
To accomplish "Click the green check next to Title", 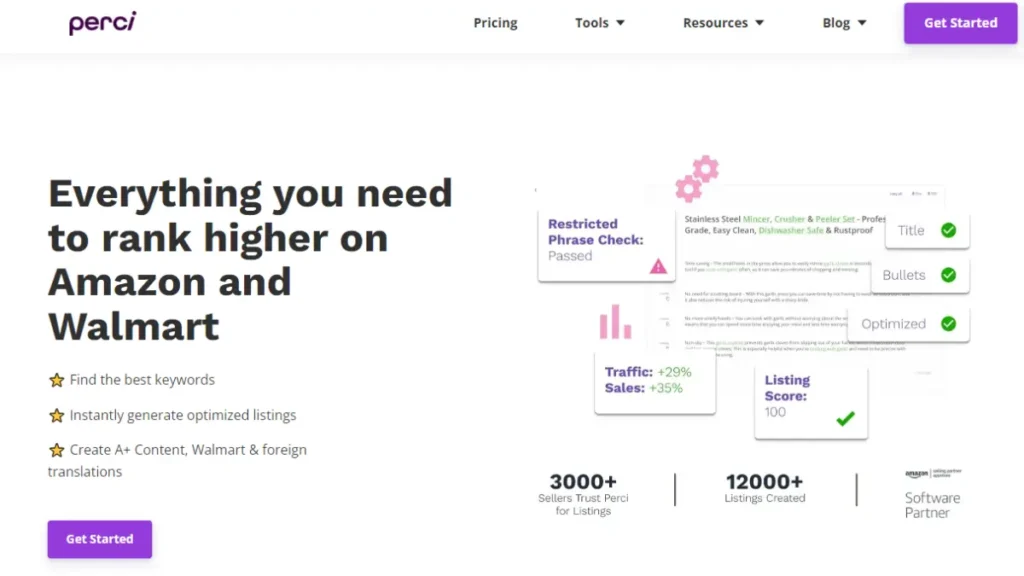I will 948,230.
